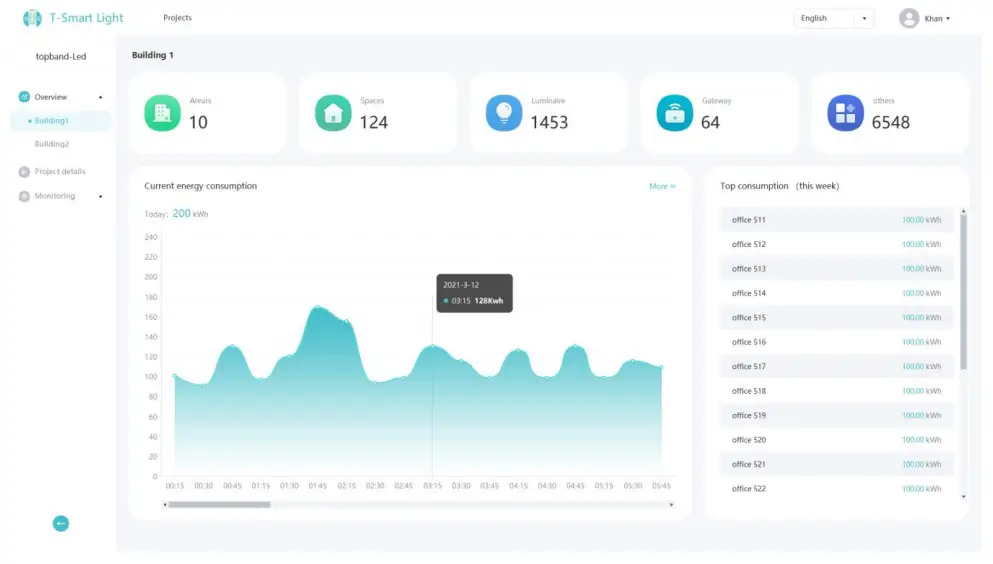Click the Current energy consumption title
The image size is (993, 564).
(x=201, y=186)
